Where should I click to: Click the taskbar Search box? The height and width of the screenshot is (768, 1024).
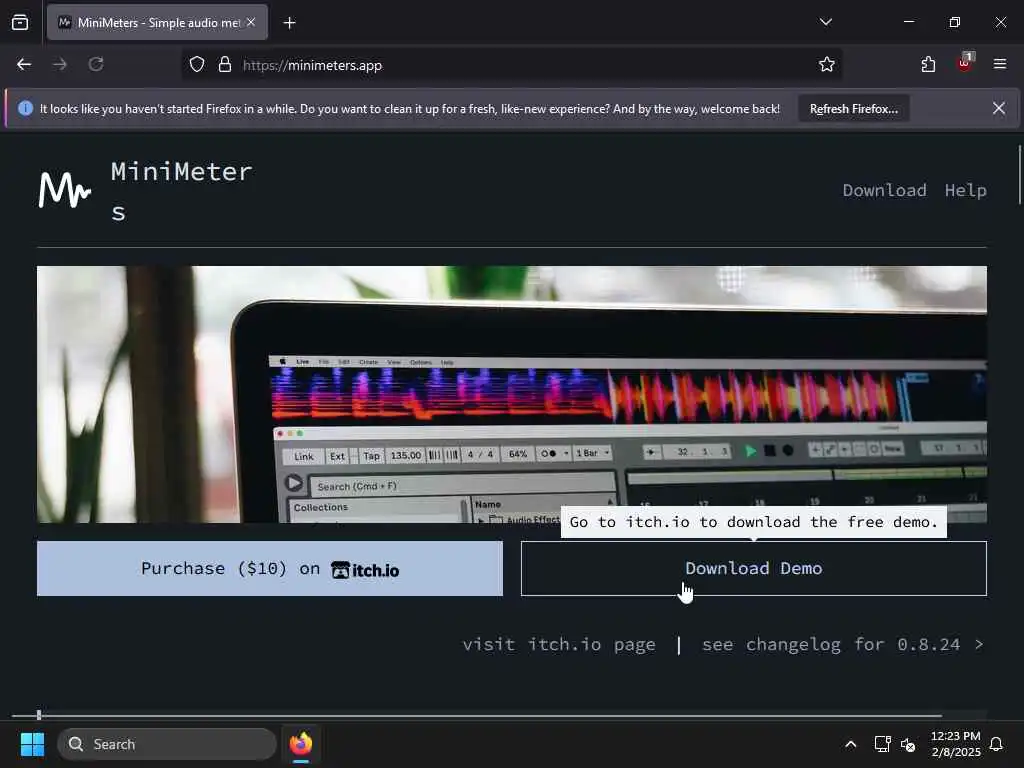pyautogui.click(x=167, y=744)
